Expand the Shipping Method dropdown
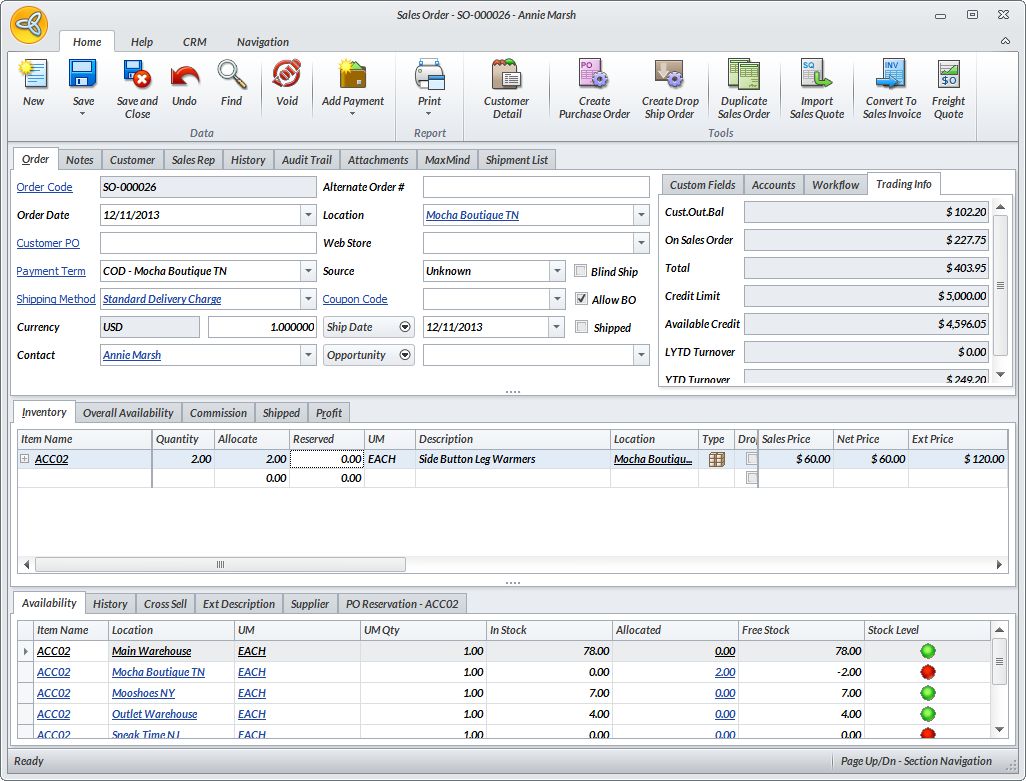The width and height of the screenshot is (1026, 781). [307, 299]
